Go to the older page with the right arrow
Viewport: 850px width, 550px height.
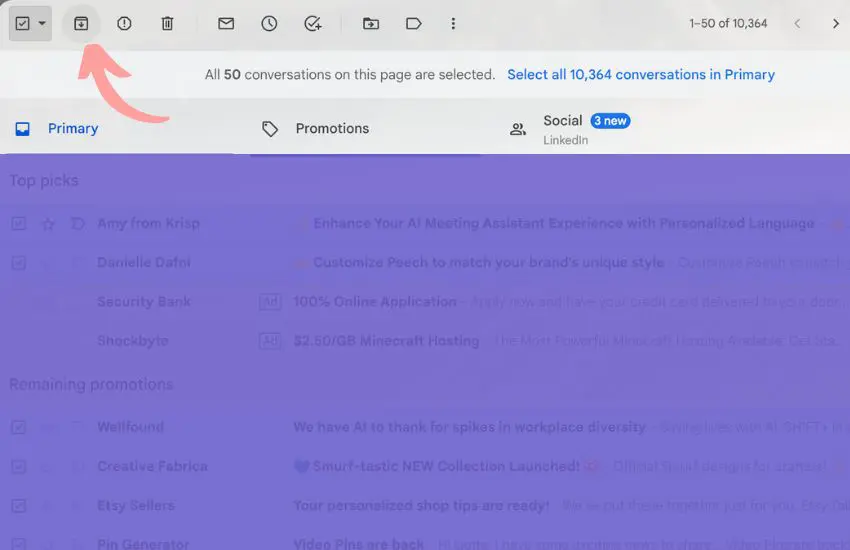click(836, 23)
